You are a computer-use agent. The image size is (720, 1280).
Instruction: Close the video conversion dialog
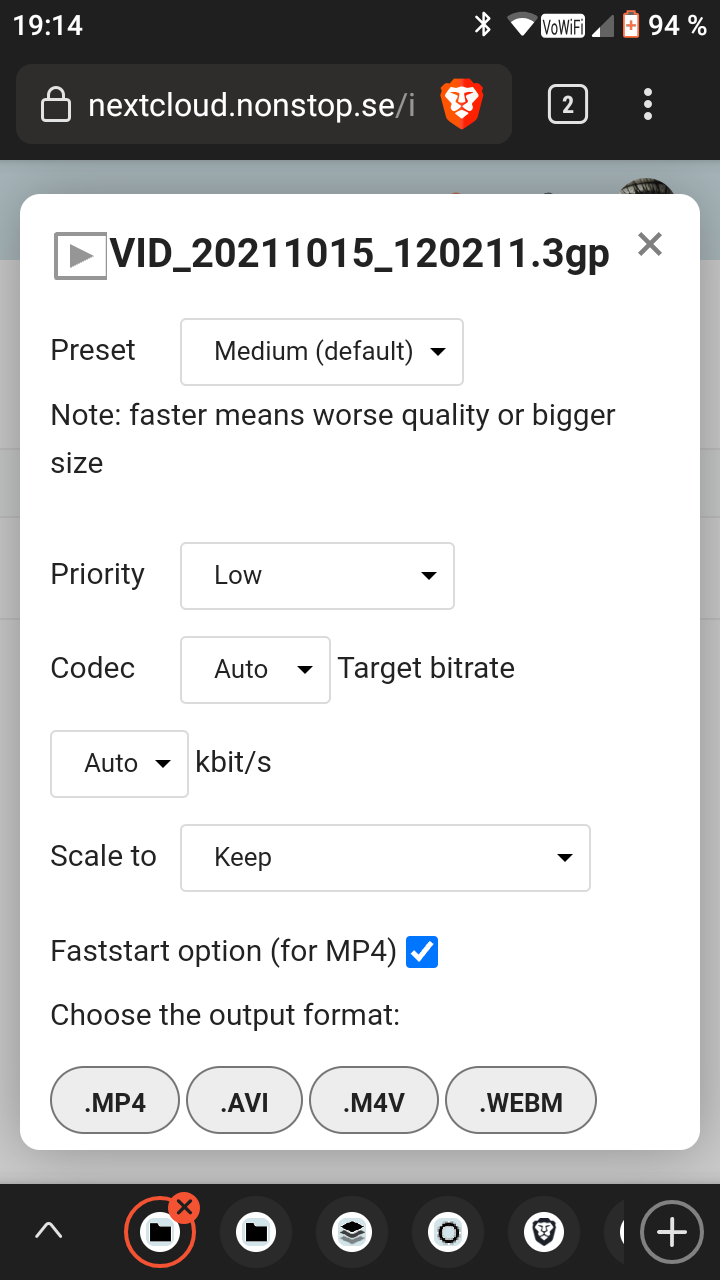650,244
